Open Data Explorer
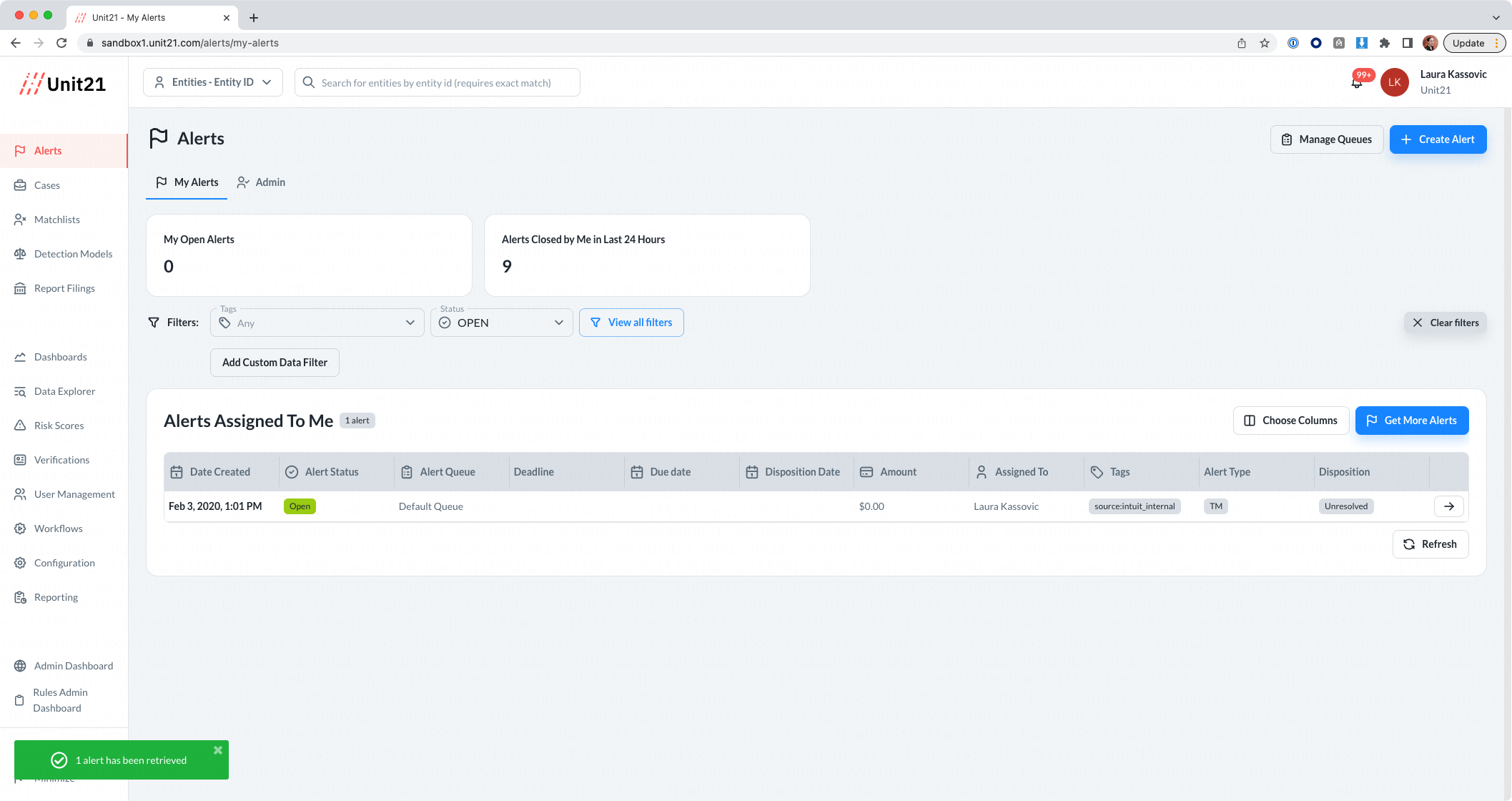The image size is (1512, 801). pyautogui.click(x=64, y=391)
